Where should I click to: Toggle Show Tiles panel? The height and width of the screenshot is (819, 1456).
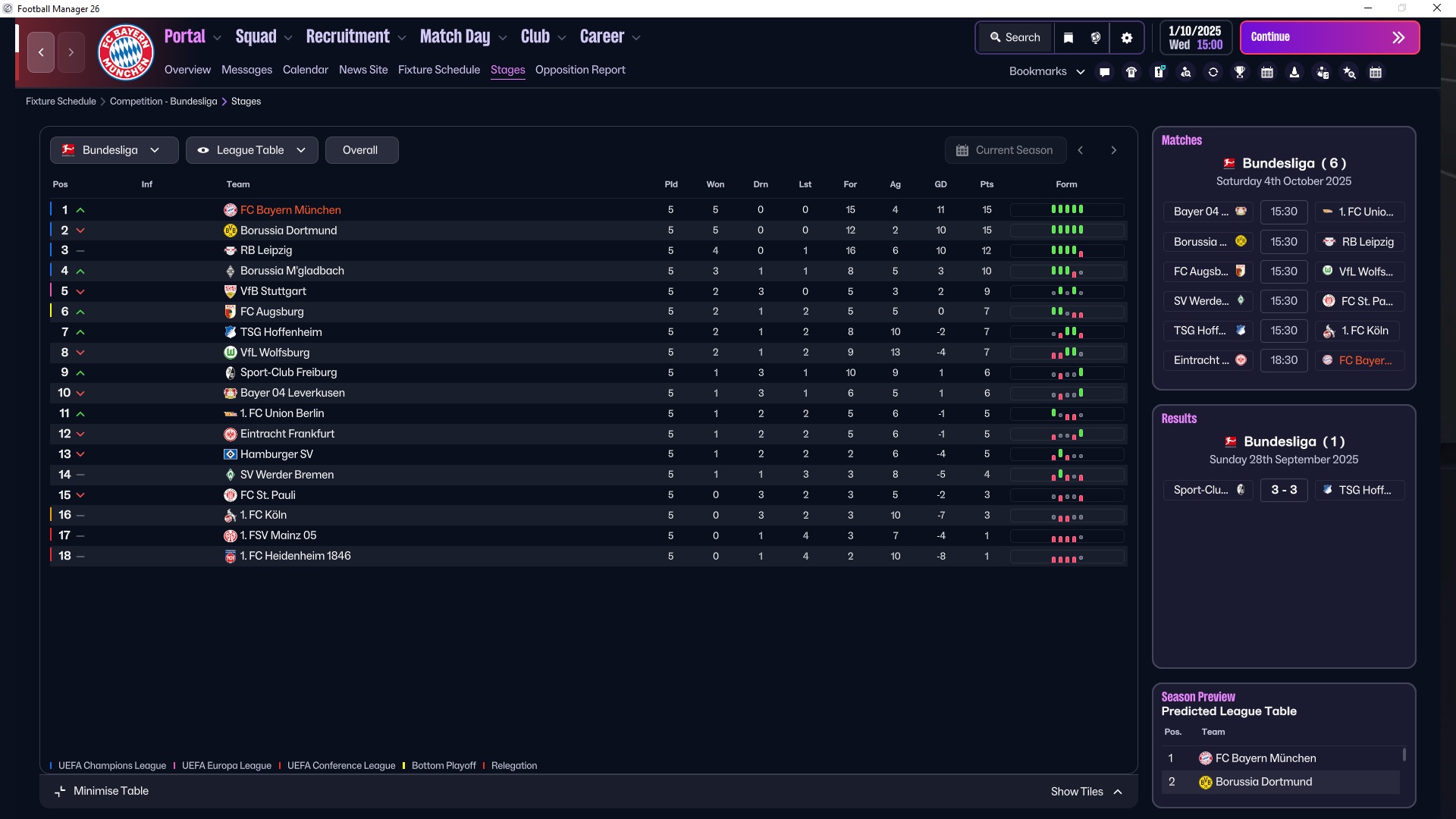[1086, 791]
